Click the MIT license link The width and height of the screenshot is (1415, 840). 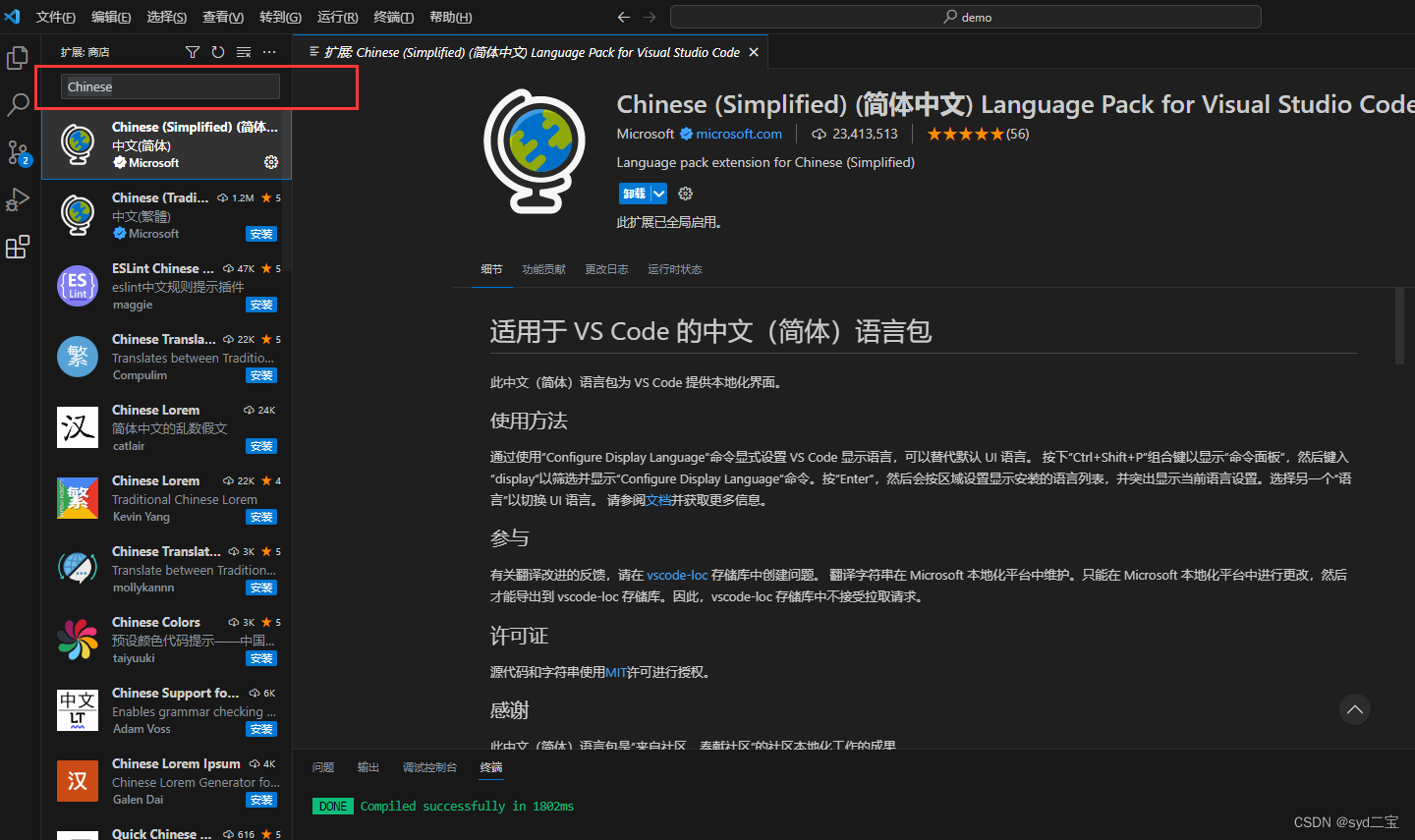pos(616,672)
